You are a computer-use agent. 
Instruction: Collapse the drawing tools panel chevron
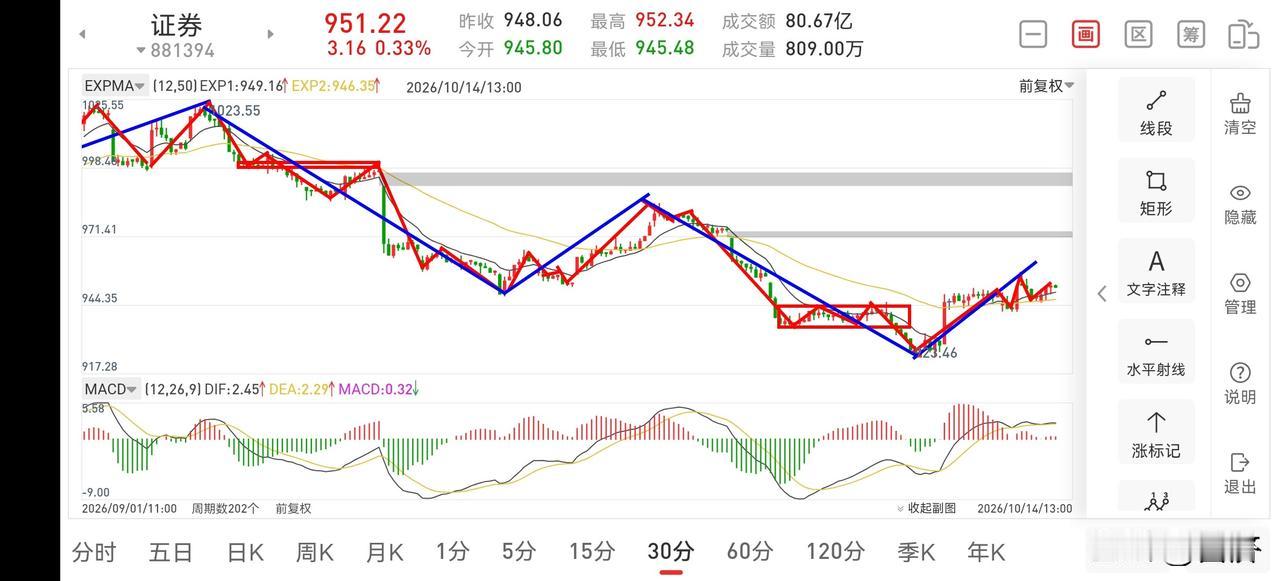pyautogui.click(x=1102, y=293)
